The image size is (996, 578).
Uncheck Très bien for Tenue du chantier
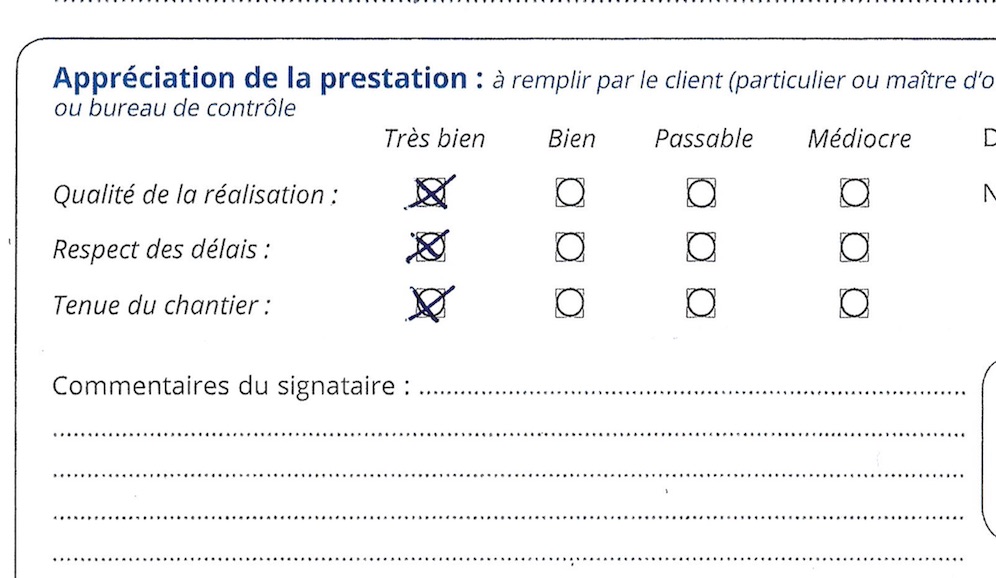point(431,304)
